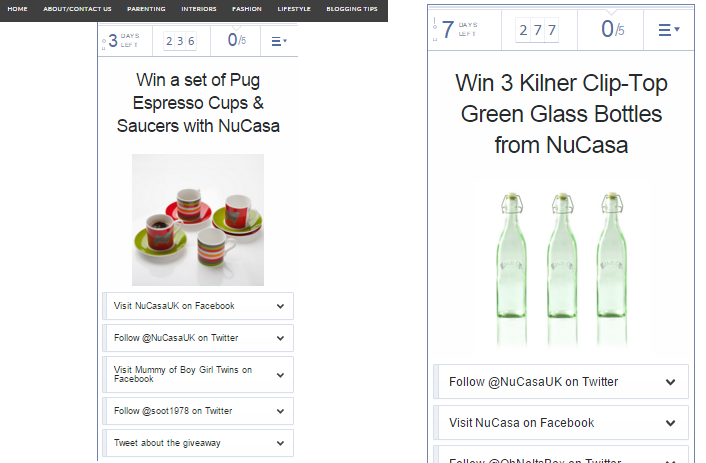
Task: Click the 277 total entries counter
Action: coord(537,30)
